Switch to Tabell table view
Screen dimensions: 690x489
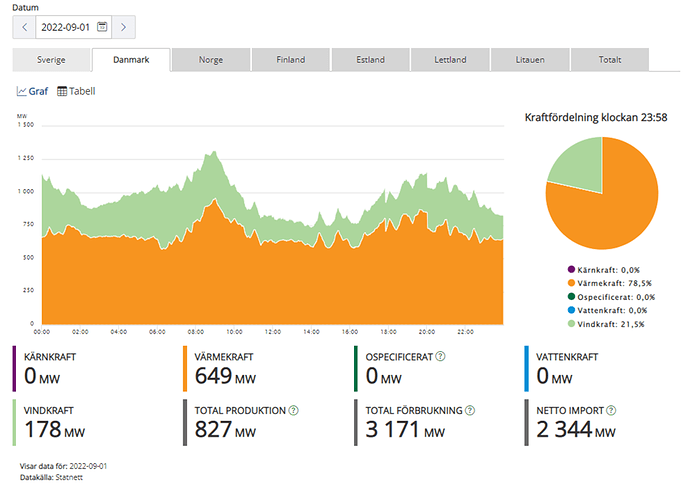[76, 91]
